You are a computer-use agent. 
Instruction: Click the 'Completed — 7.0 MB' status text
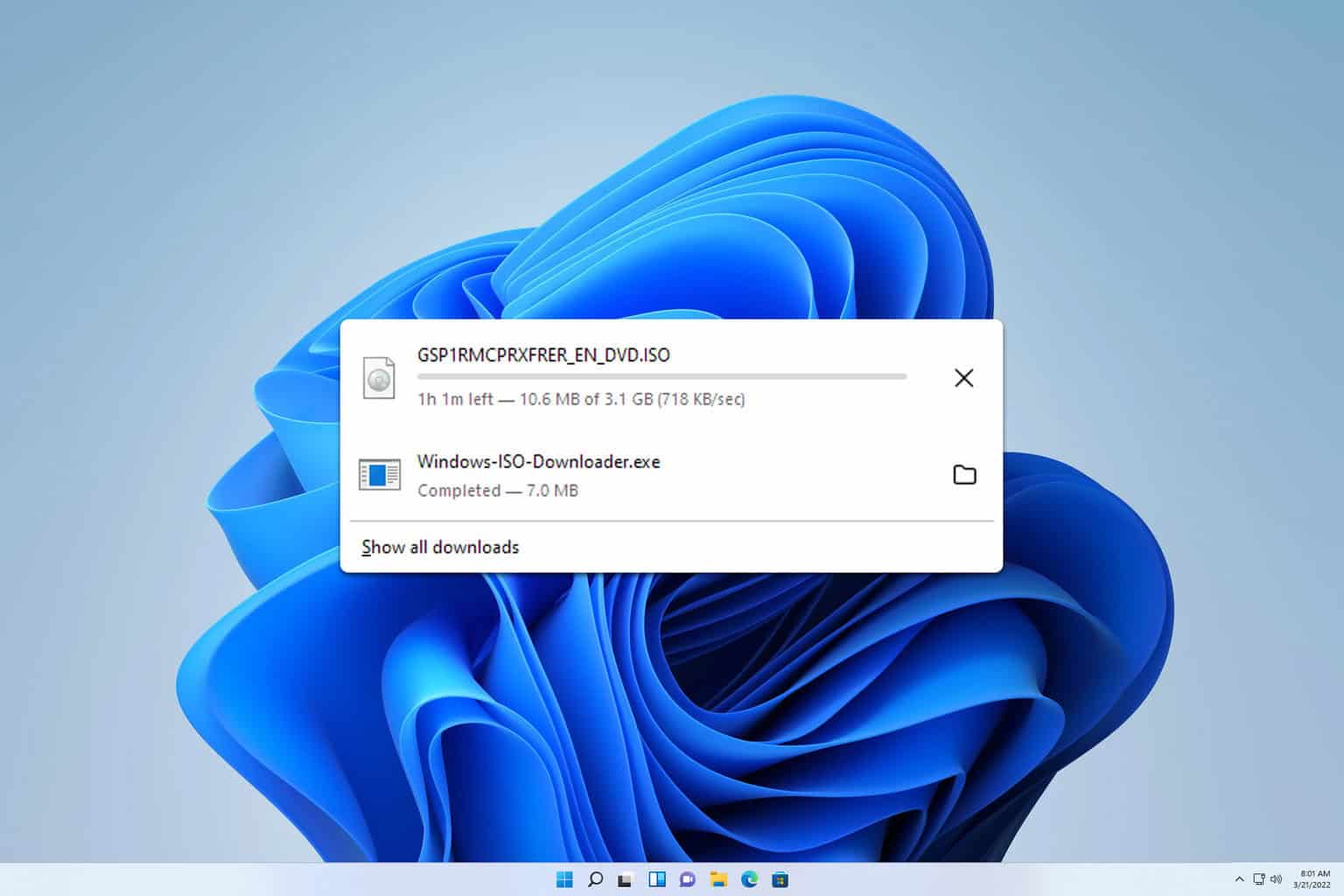click(x=498, y=491)
